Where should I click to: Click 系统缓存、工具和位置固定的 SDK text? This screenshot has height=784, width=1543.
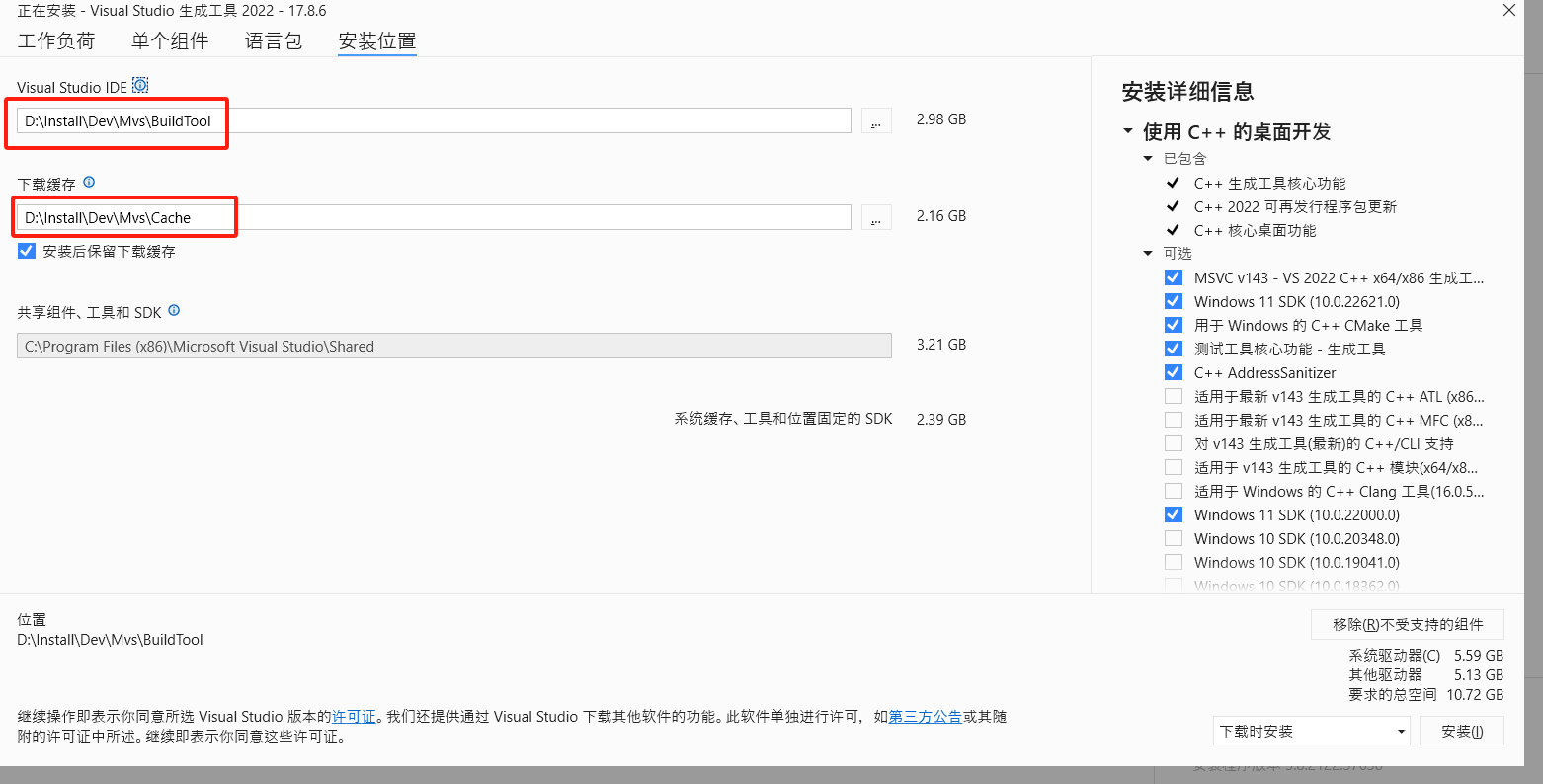[783, 420]
